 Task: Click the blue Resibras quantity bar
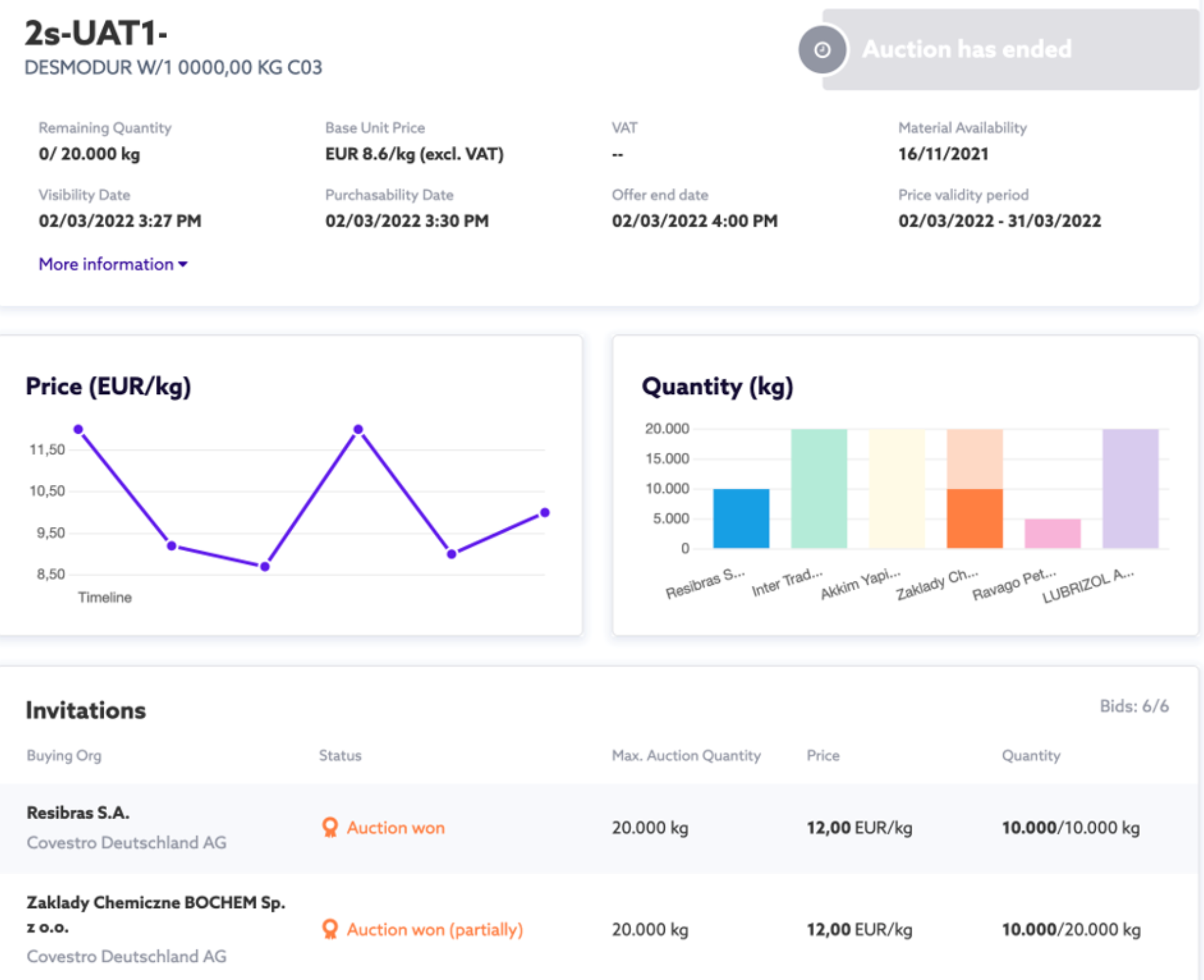pyautogui.click(x=741, y=519)
